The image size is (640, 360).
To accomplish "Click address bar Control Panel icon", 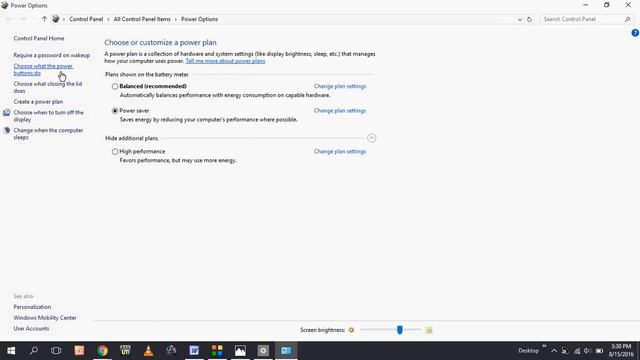I will (56, 19).
